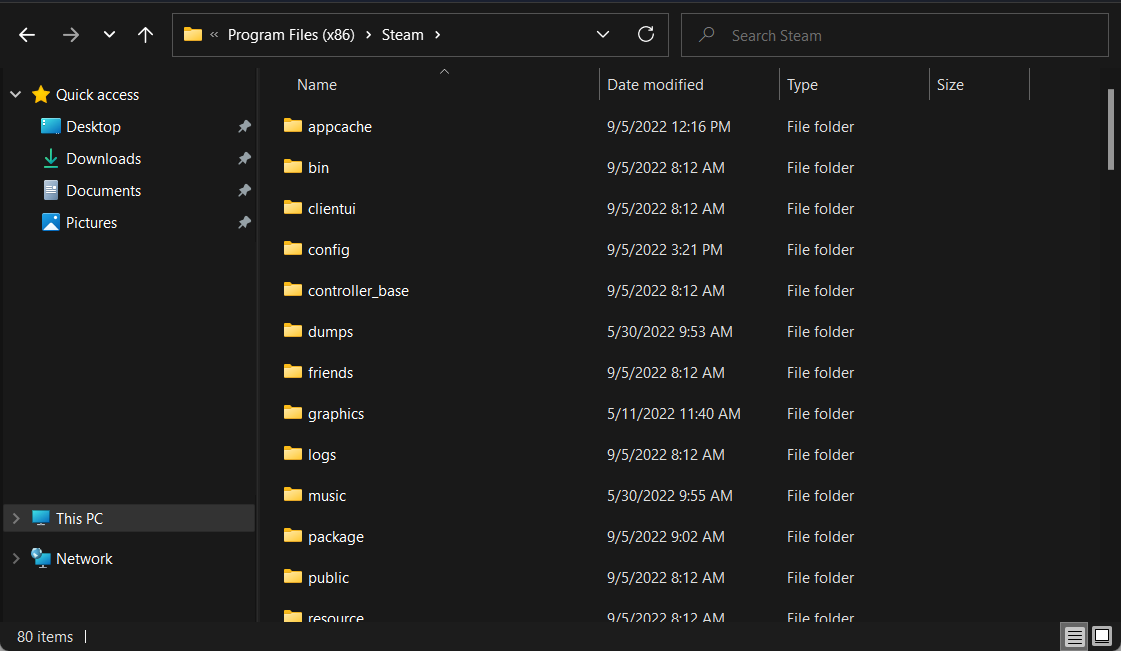Click the graphics folder name
The image size is (1121, 651).
pyautogui.click(x=336, y=414)
